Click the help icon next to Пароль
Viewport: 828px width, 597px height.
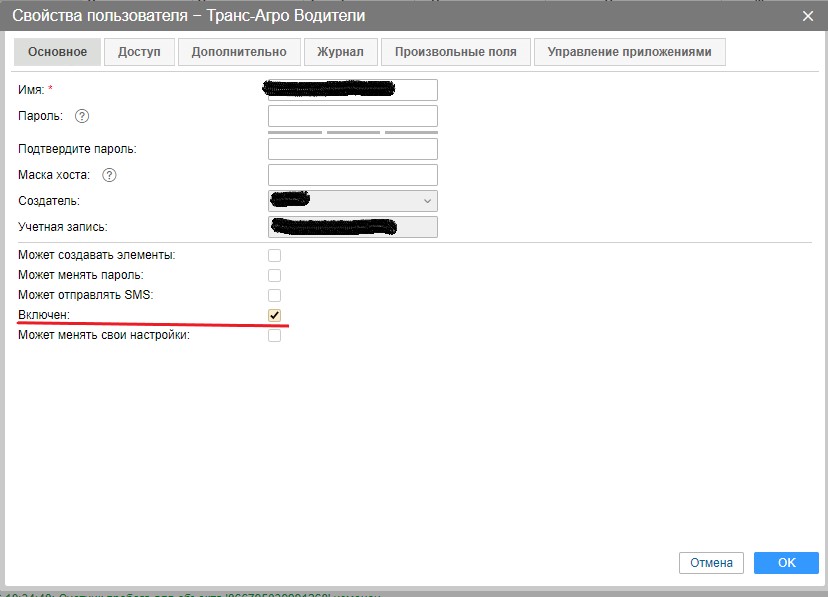click(82, 116)
